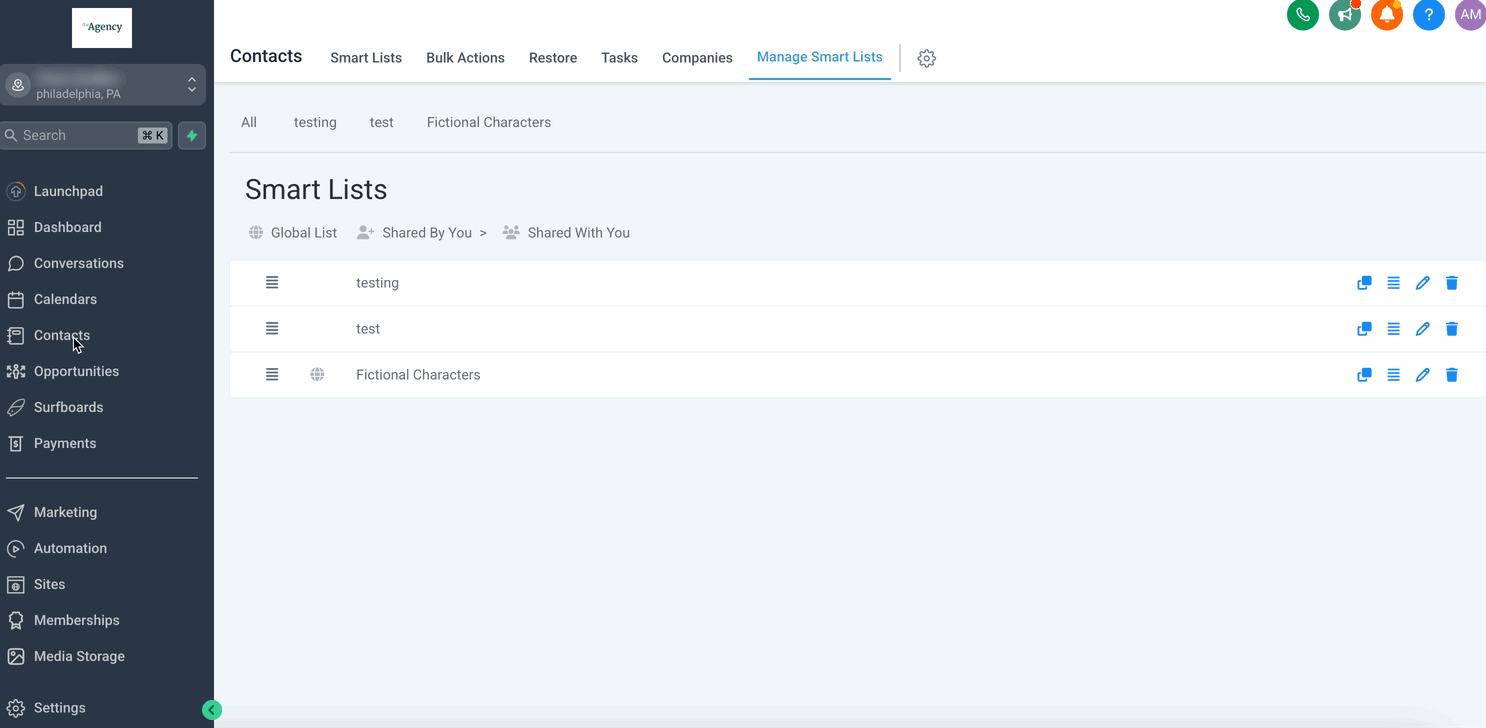
Task: Open list options icon for Fictional Characters
Action: coord(1393,375)
